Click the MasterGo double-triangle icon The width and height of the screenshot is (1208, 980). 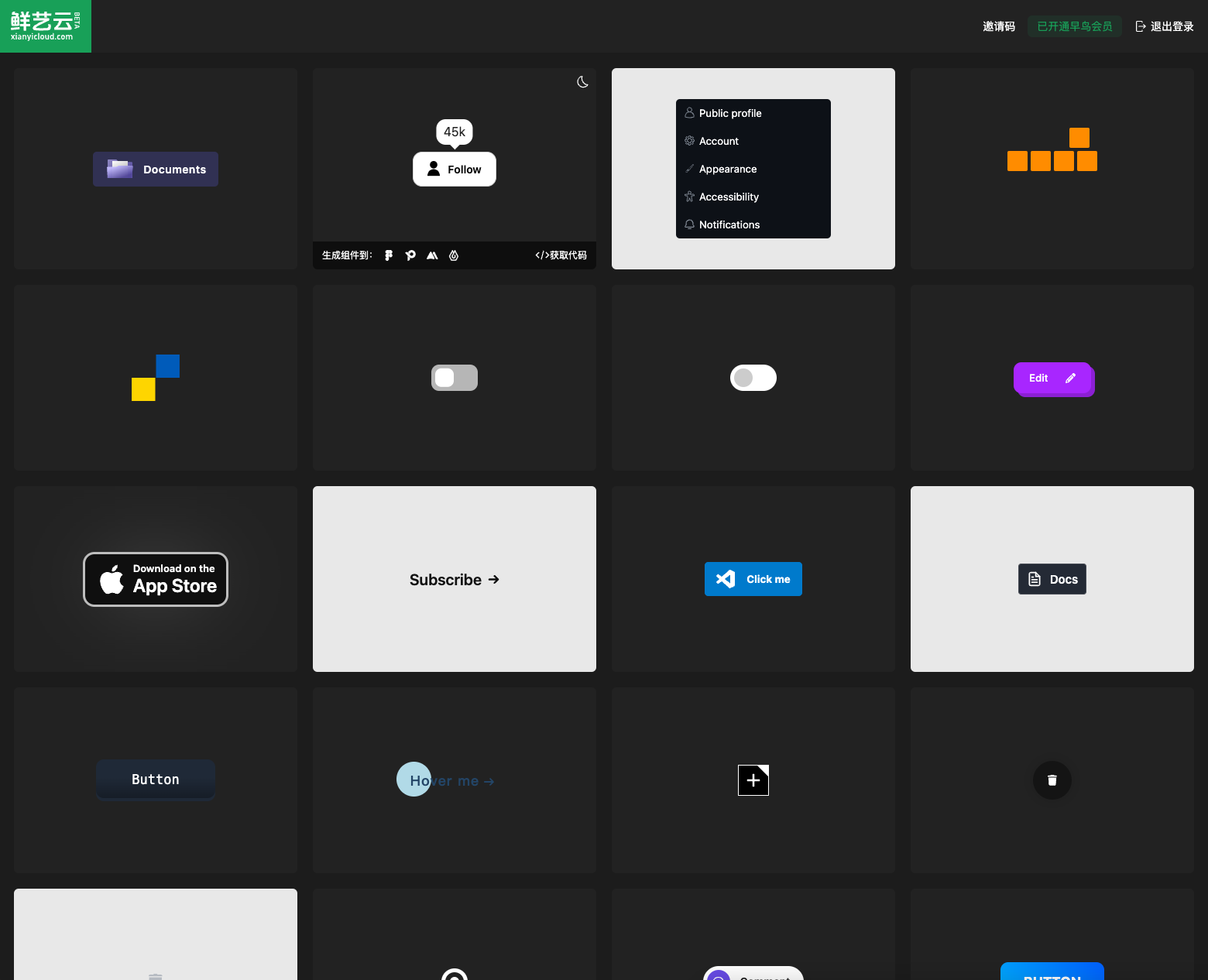(x=432, y=255)
